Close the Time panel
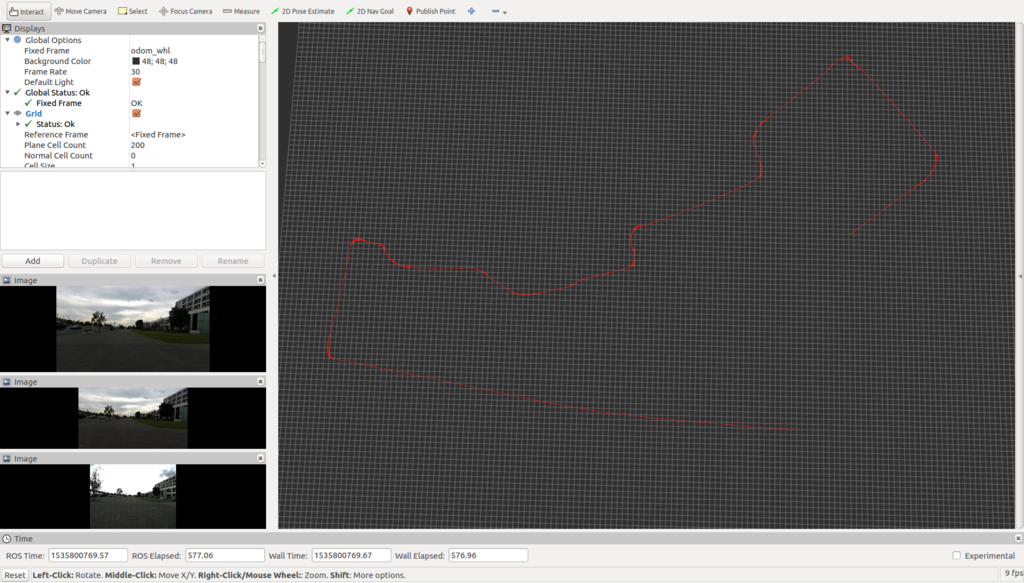 pyautogui.click(x=1018, y=539)
